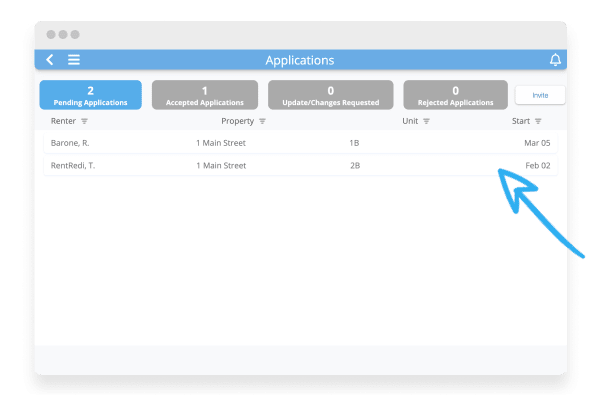The height and width of the screenshot is (395, 601).
Task: Select the Mar 05 start date
Action: click(537, 143)
